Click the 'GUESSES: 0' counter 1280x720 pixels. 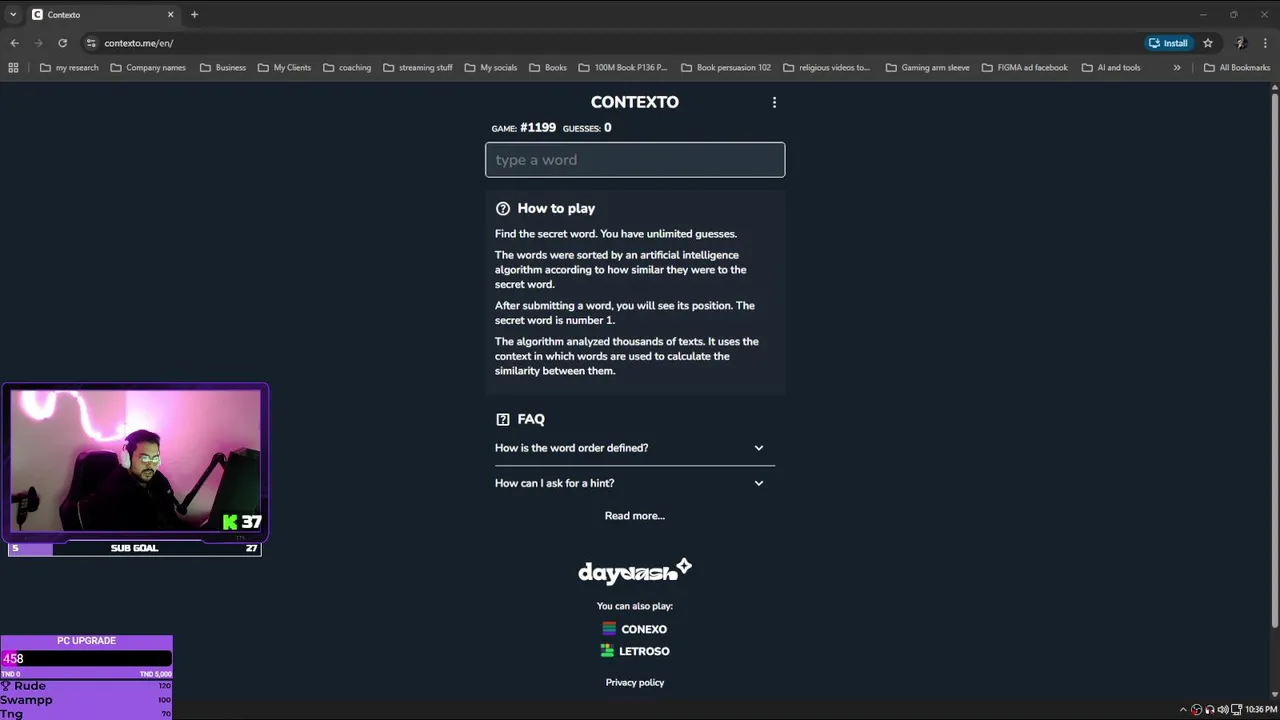point(587,128)
